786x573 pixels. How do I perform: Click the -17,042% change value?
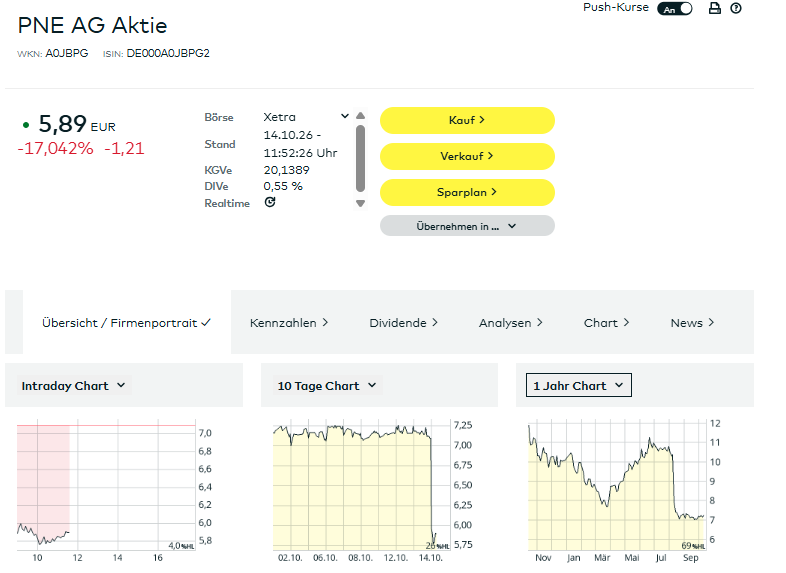click(55, 148)
